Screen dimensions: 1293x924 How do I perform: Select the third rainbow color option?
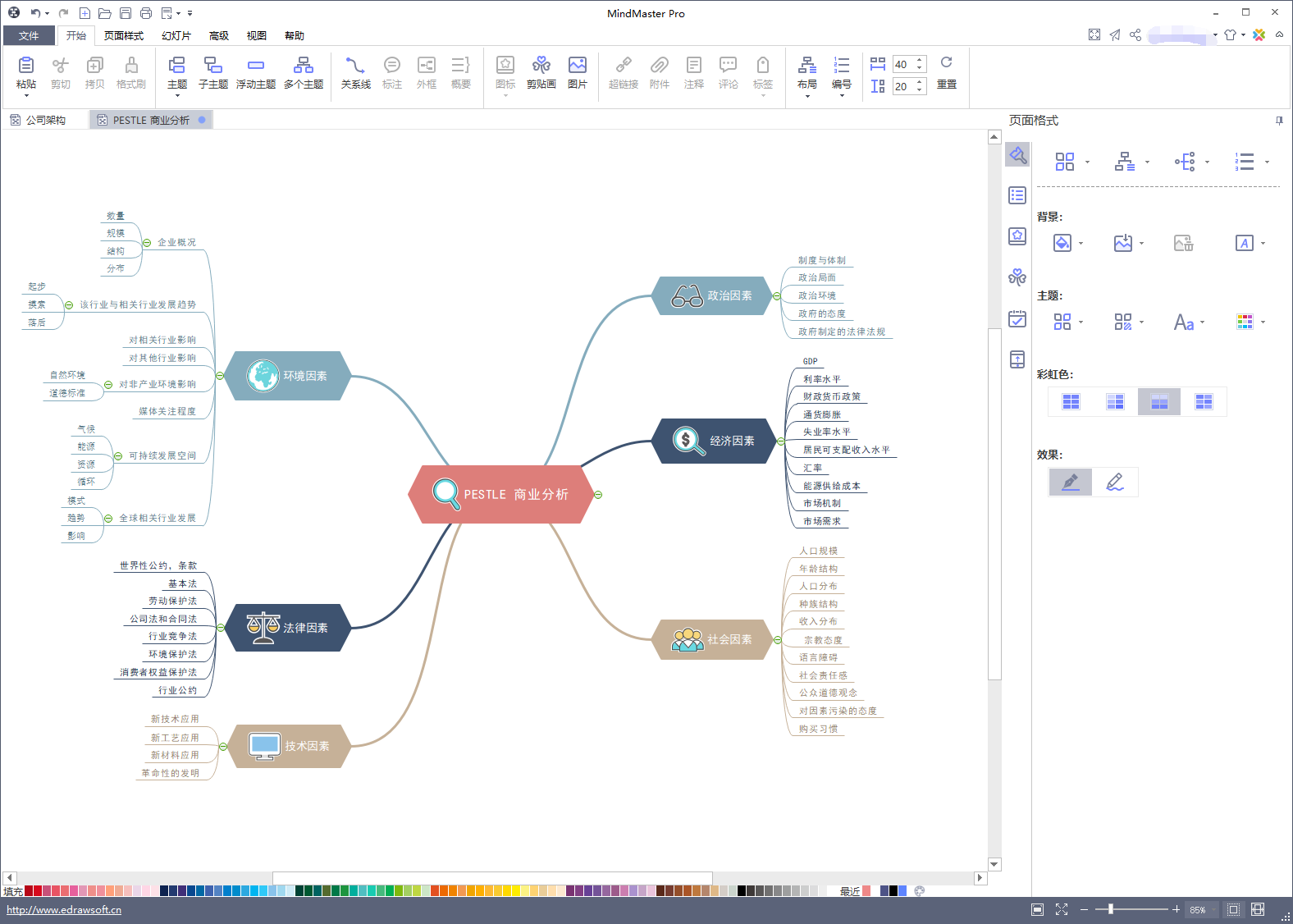click(x=1159, y=401)
